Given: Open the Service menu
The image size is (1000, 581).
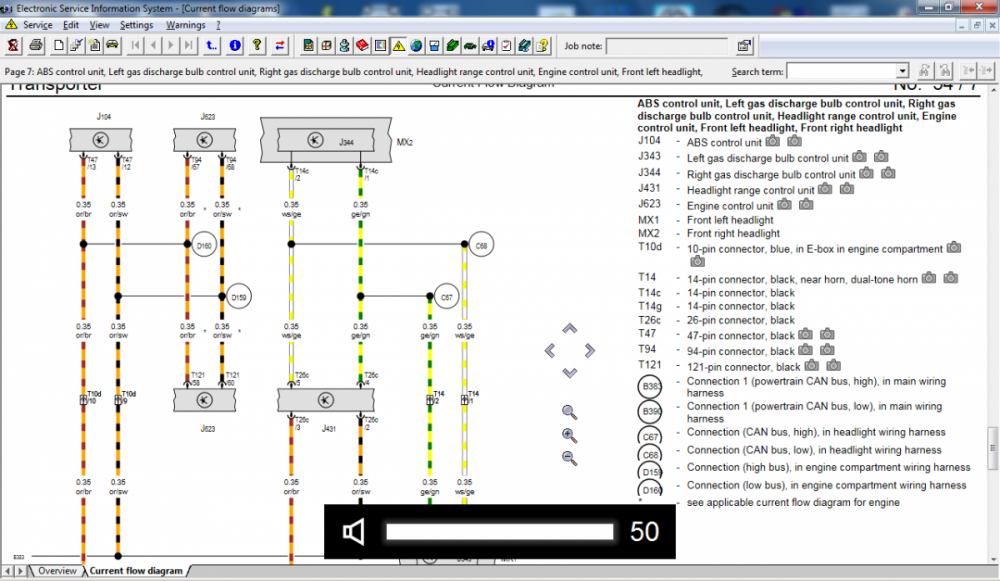Looking at the screenshot, I should coord(37,25).
